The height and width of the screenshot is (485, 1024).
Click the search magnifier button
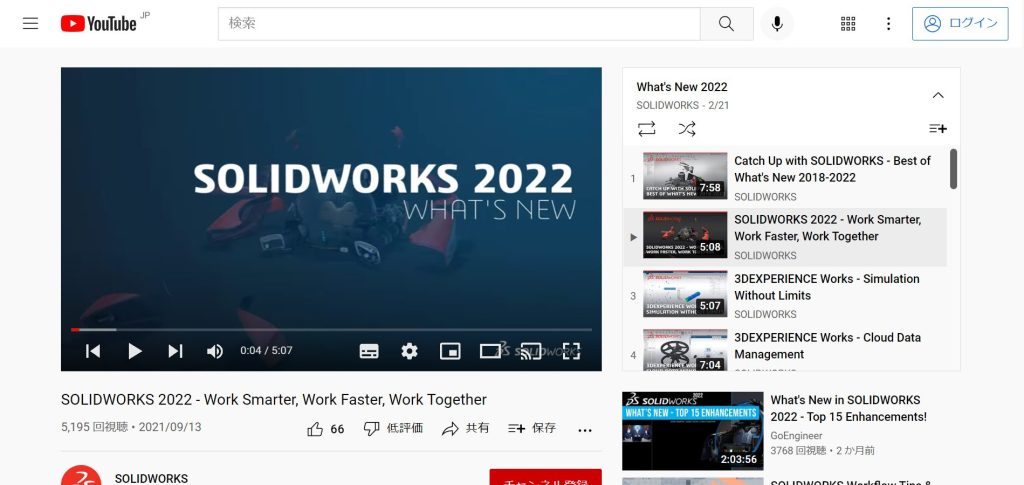click(726, 23)
